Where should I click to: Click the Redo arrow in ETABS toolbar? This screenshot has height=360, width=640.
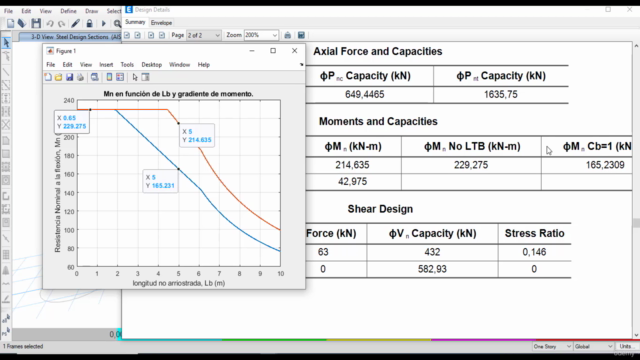point(62,24)
